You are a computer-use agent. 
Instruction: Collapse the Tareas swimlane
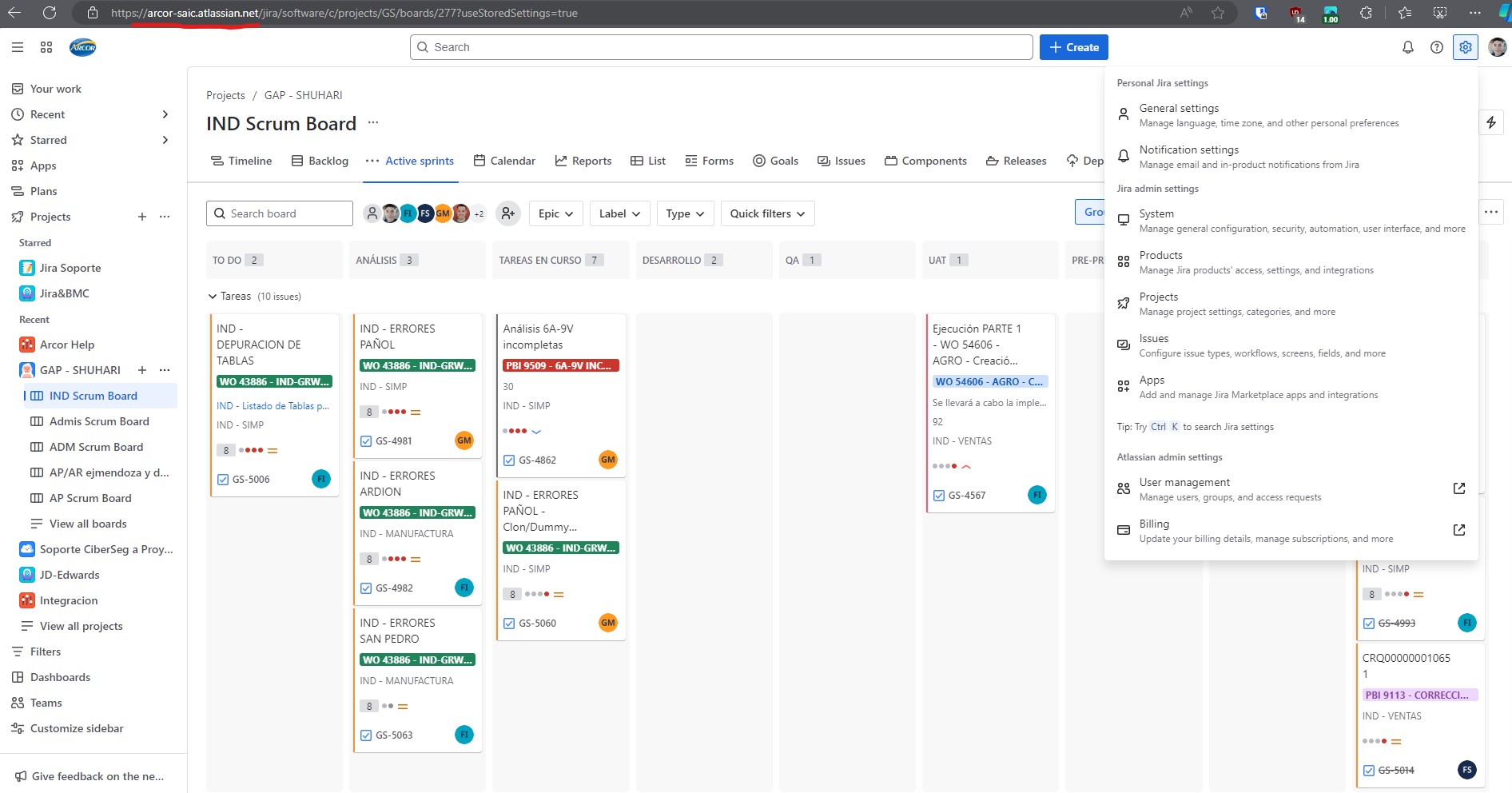212,296
